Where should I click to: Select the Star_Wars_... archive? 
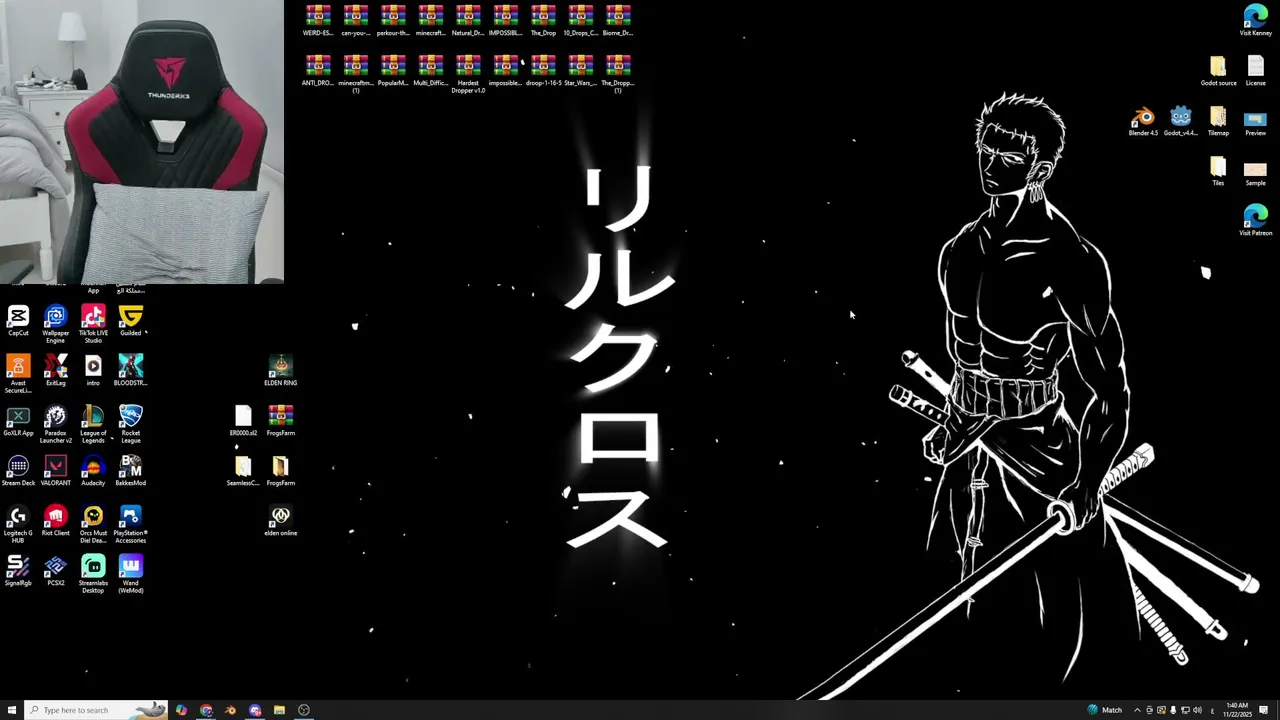click(x=580, y=72)
